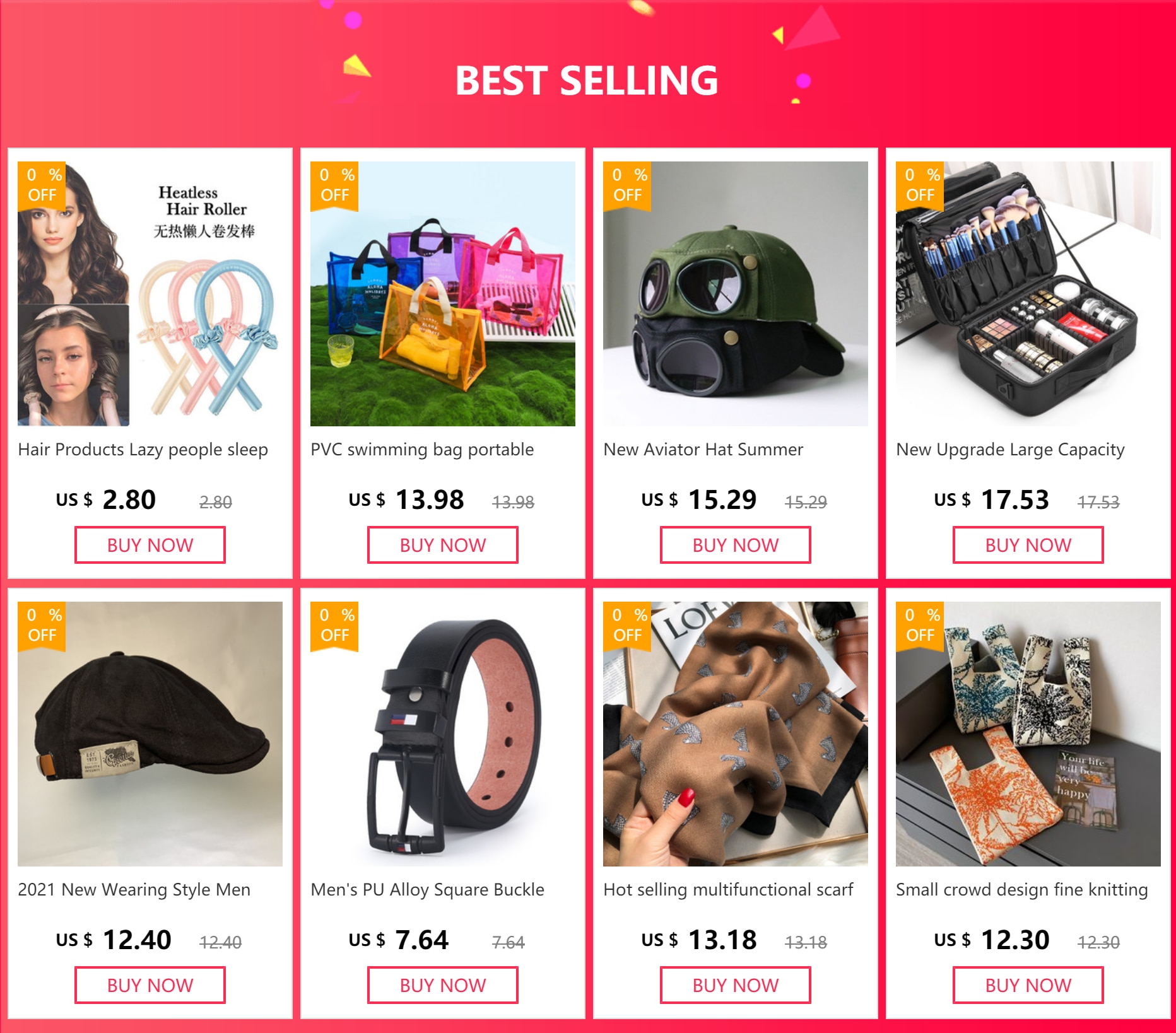
Task: Click the black belt product picture
Action: pyautogui.click(x=443, y=734)
